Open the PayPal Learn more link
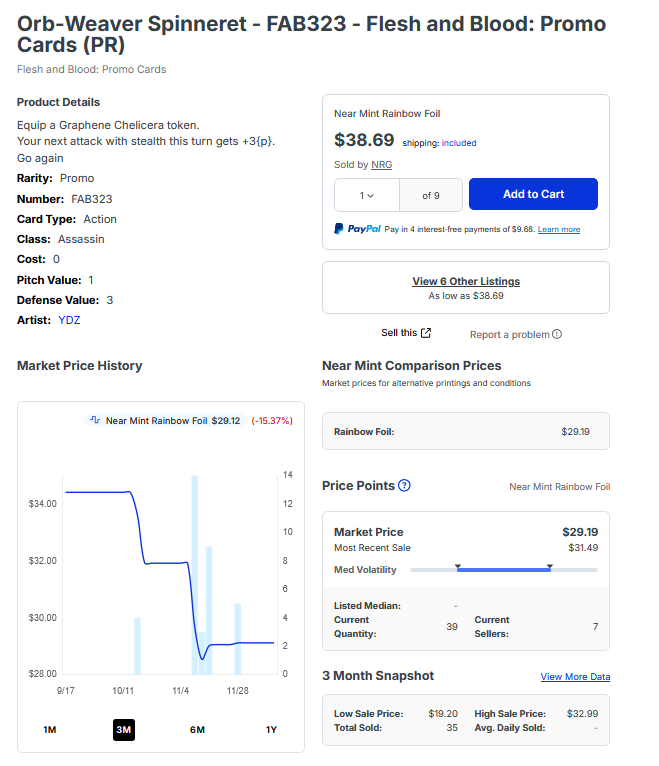Screen dimensions: 659x766 pos(559,229)
